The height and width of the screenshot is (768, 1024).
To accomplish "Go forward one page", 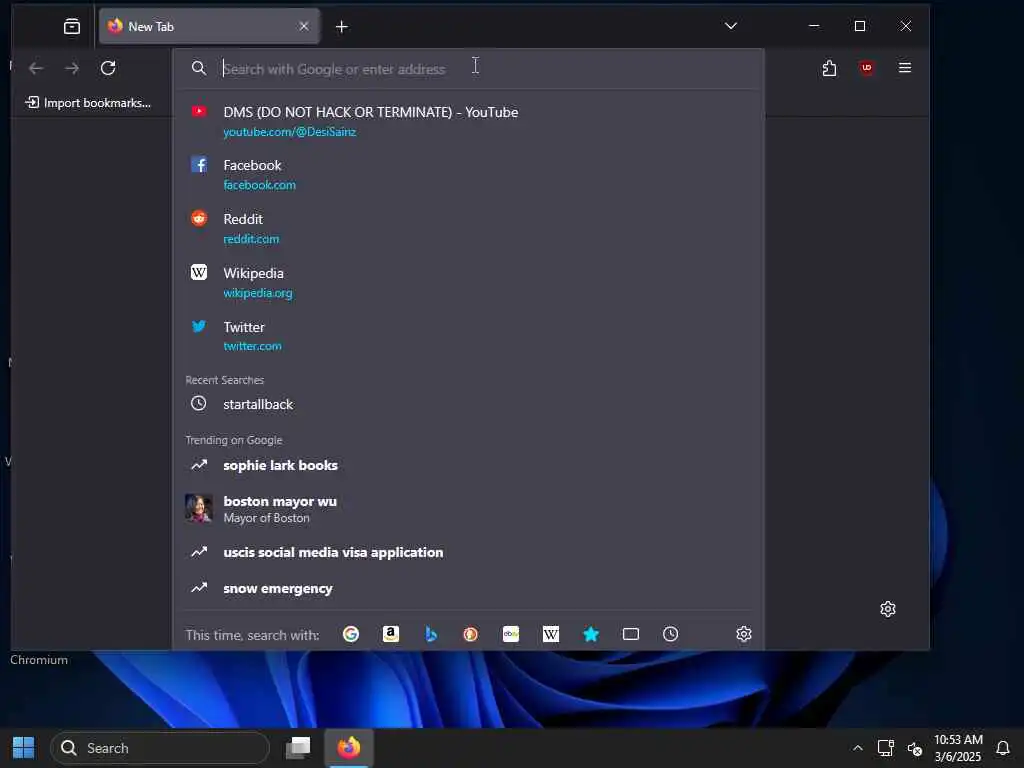I will [72, 68].
